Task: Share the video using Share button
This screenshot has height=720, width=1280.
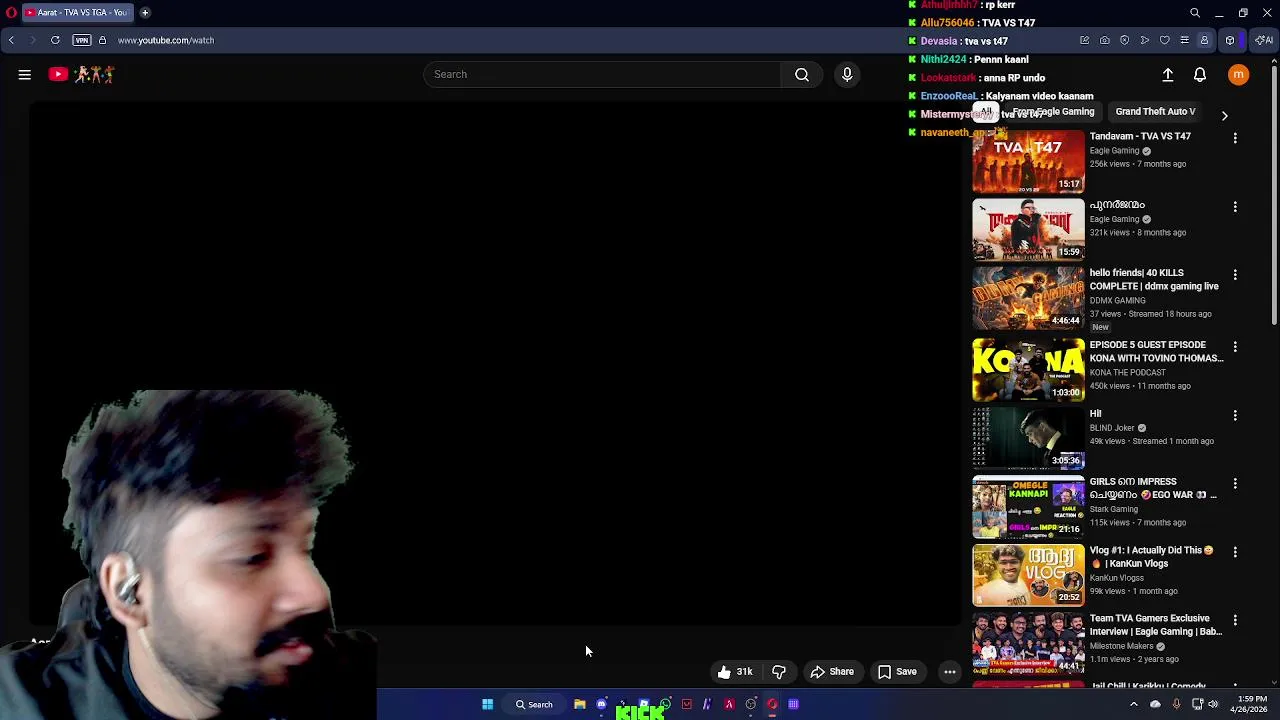Action: click(x=832, y=672)
